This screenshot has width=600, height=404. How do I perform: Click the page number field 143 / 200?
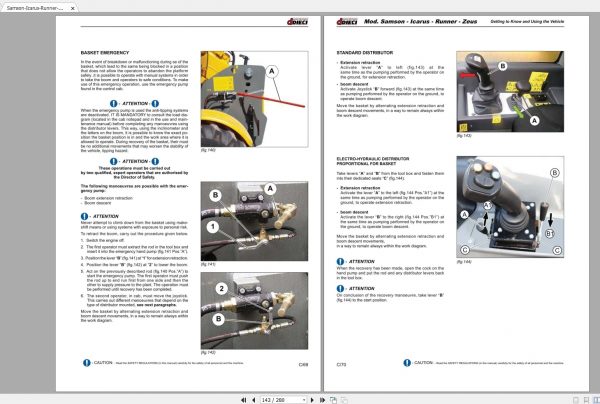(284, 400)
